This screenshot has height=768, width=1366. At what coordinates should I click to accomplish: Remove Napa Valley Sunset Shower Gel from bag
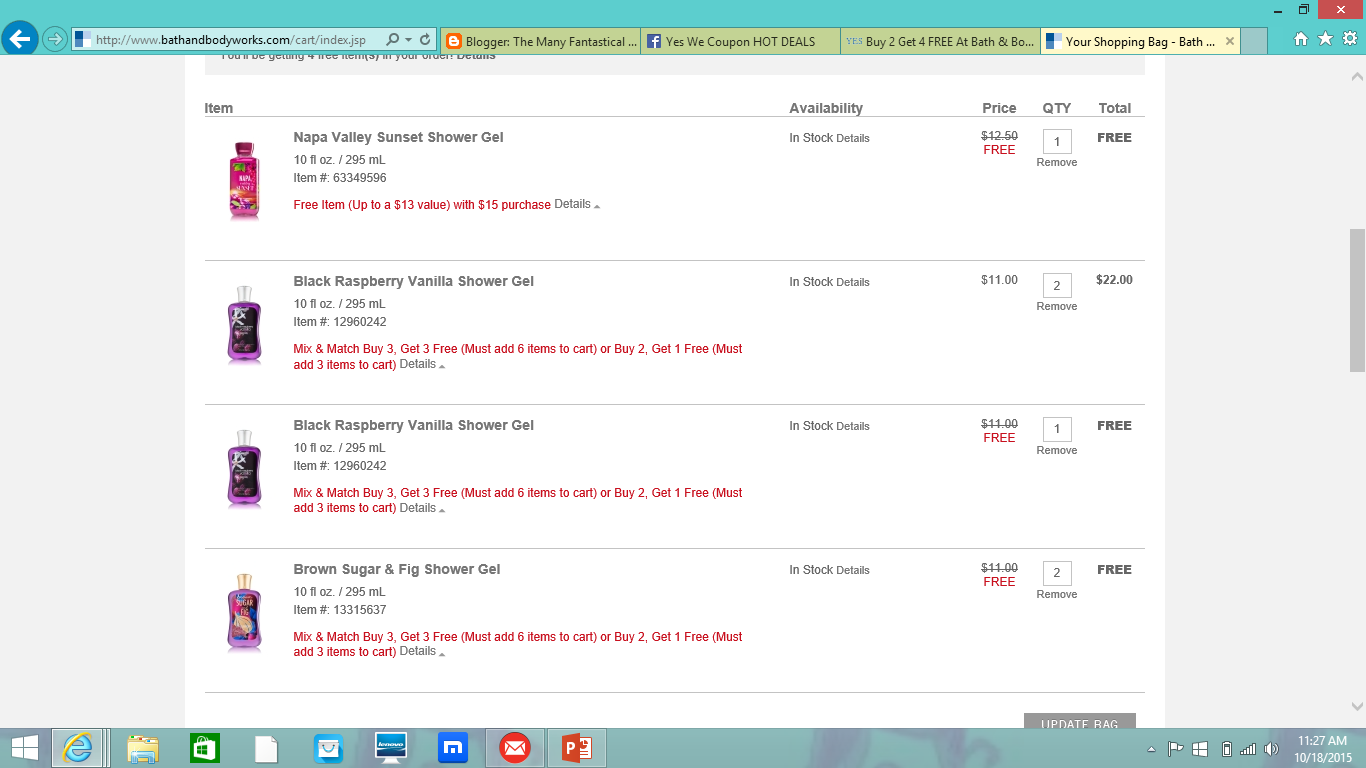[x=1057, y=162]
